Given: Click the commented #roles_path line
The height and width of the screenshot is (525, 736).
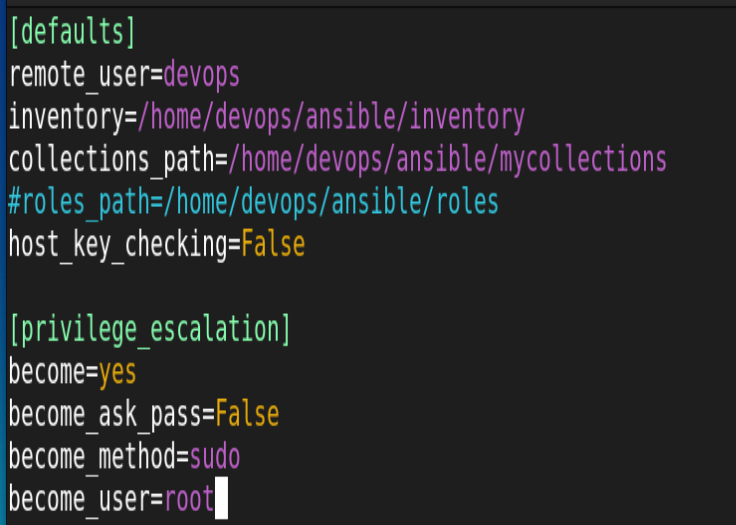Looking at the screenshot, I should pyautogui.click(x=253, y=202).
